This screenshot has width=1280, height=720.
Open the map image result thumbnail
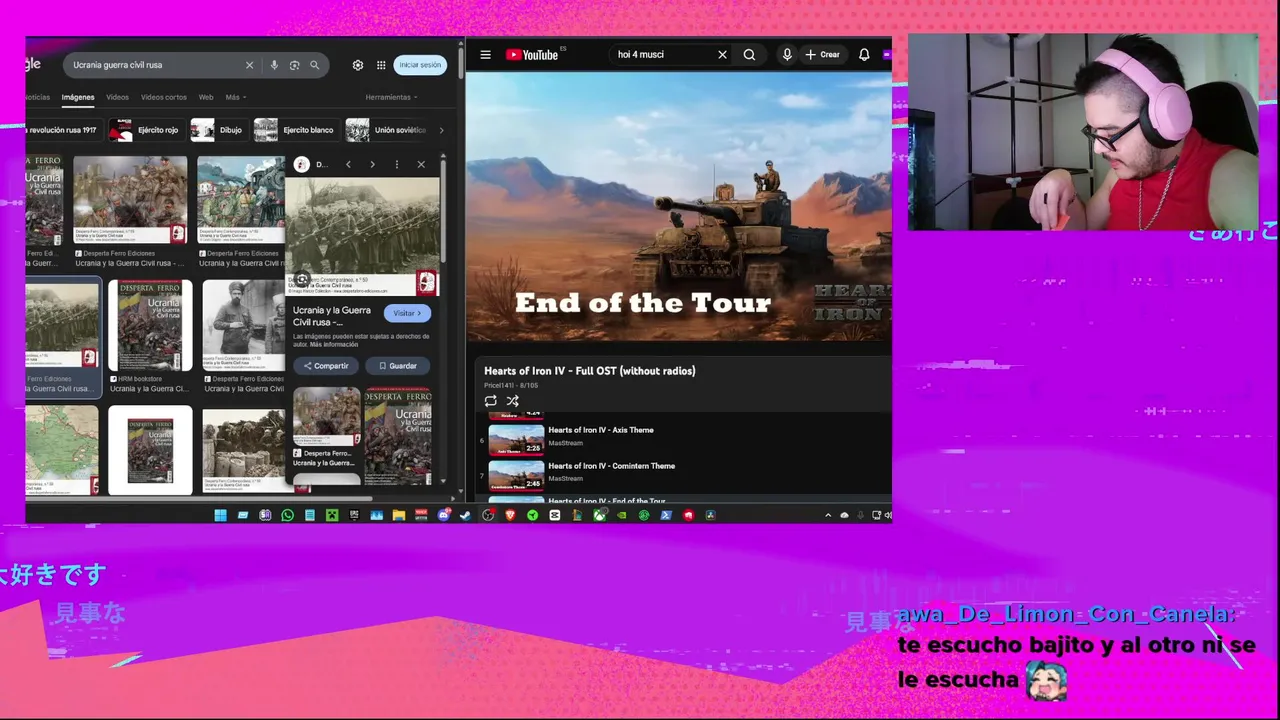(x=62, y=450)
